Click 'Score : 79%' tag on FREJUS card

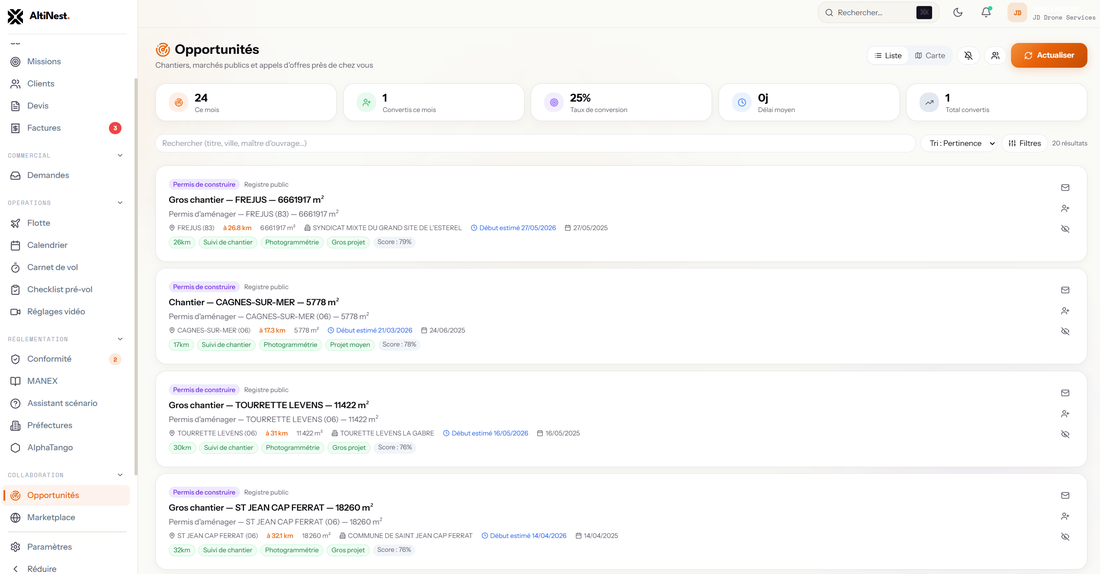click(x=394, y=242)
